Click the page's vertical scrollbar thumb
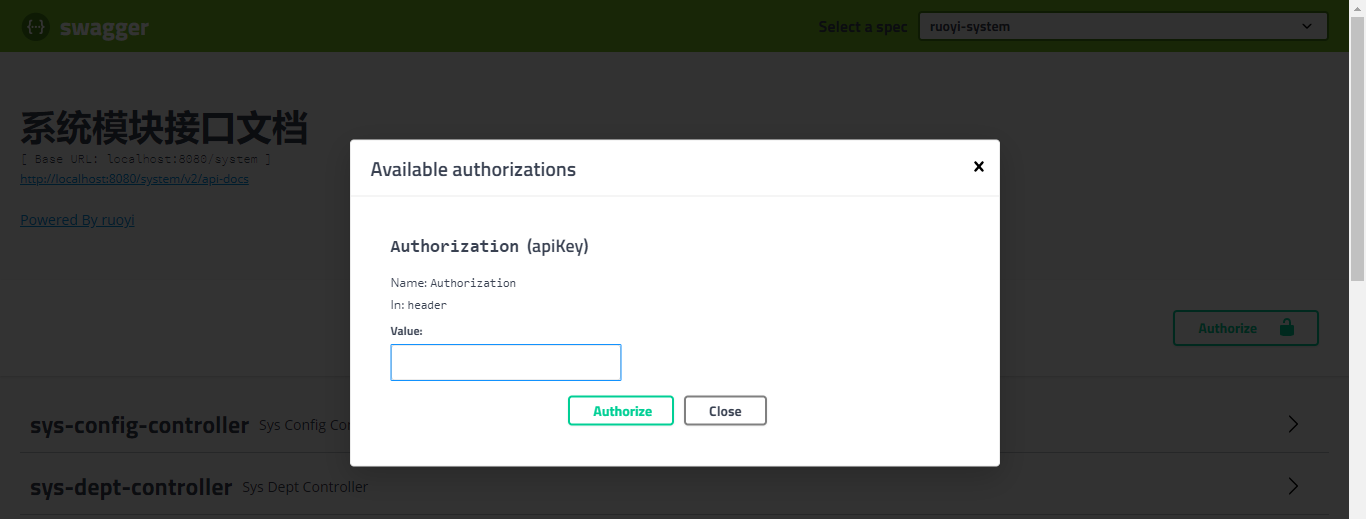1366x519 pixels. [x=1357, y=150]
